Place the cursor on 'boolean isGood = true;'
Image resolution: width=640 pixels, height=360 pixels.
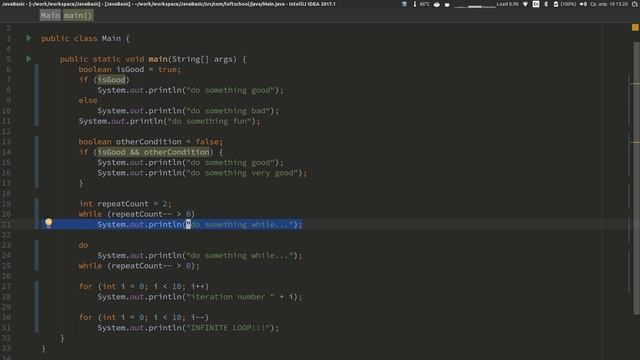click(x=130, y=69)
